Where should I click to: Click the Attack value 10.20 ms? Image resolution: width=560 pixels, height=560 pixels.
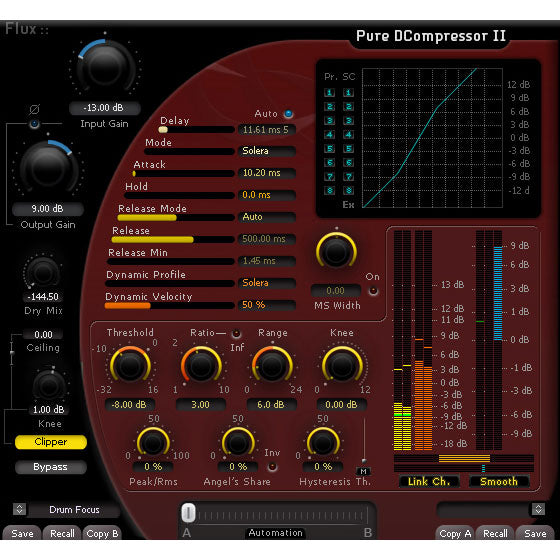tap(267, 173)
